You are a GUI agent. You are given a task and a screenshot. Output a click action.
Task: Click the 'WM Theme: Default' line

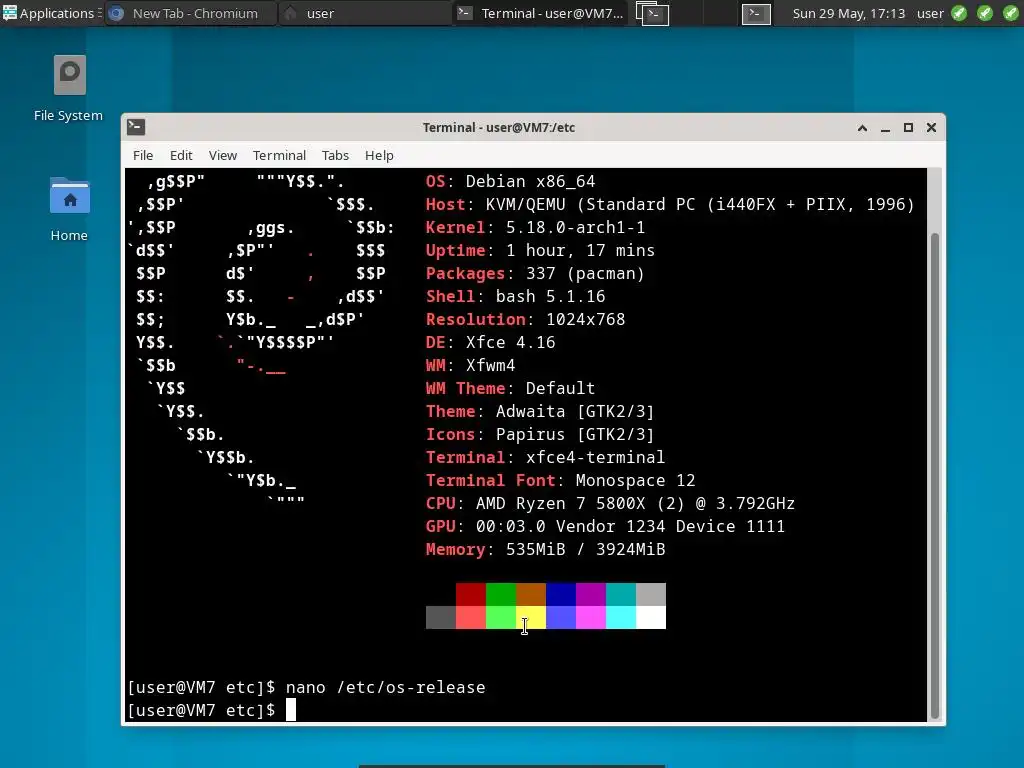pos(510,388)
